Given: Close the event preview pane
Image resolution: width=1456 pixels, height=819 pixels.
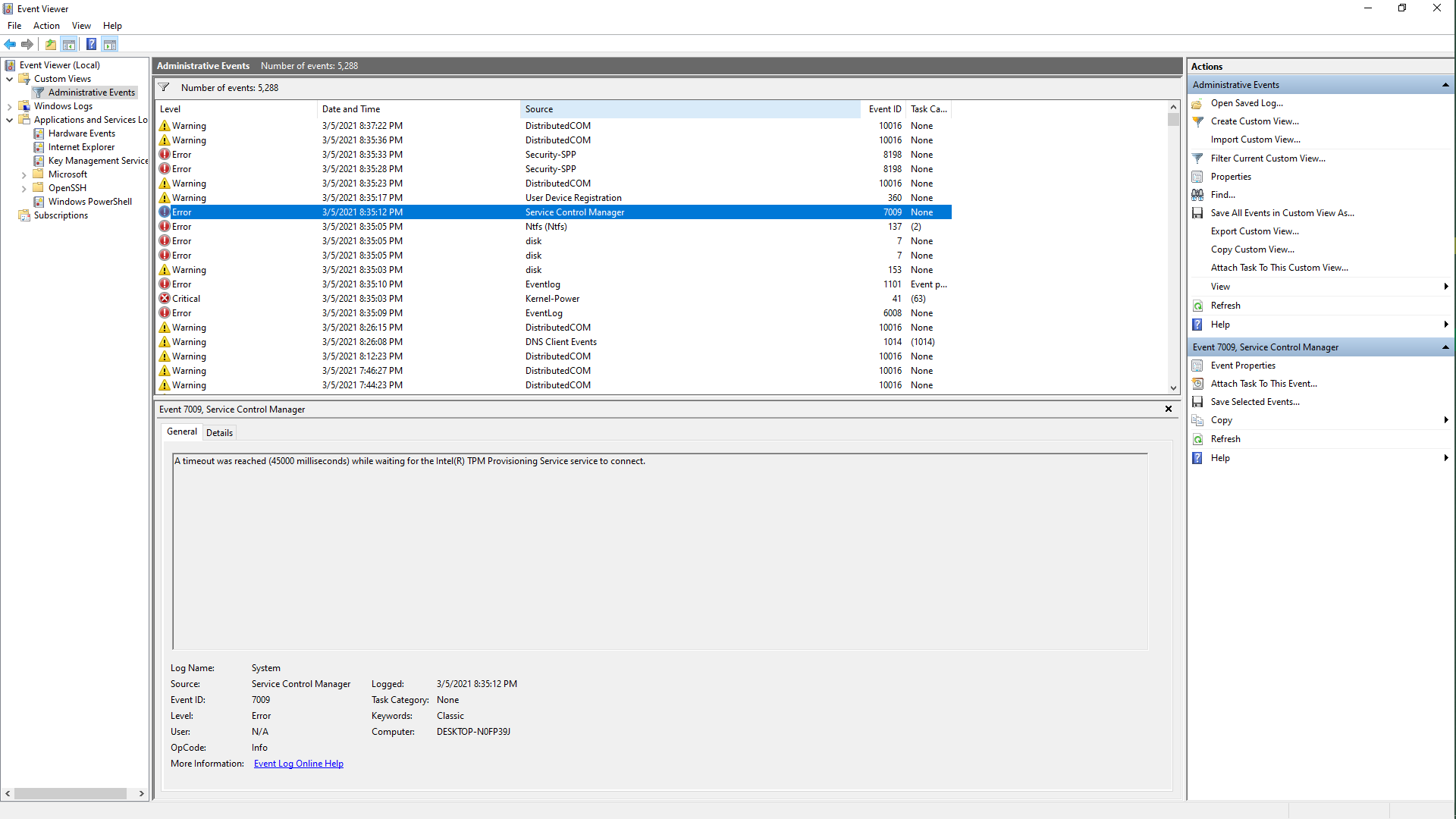Looking at the screenshot, I should point(1168,409).
